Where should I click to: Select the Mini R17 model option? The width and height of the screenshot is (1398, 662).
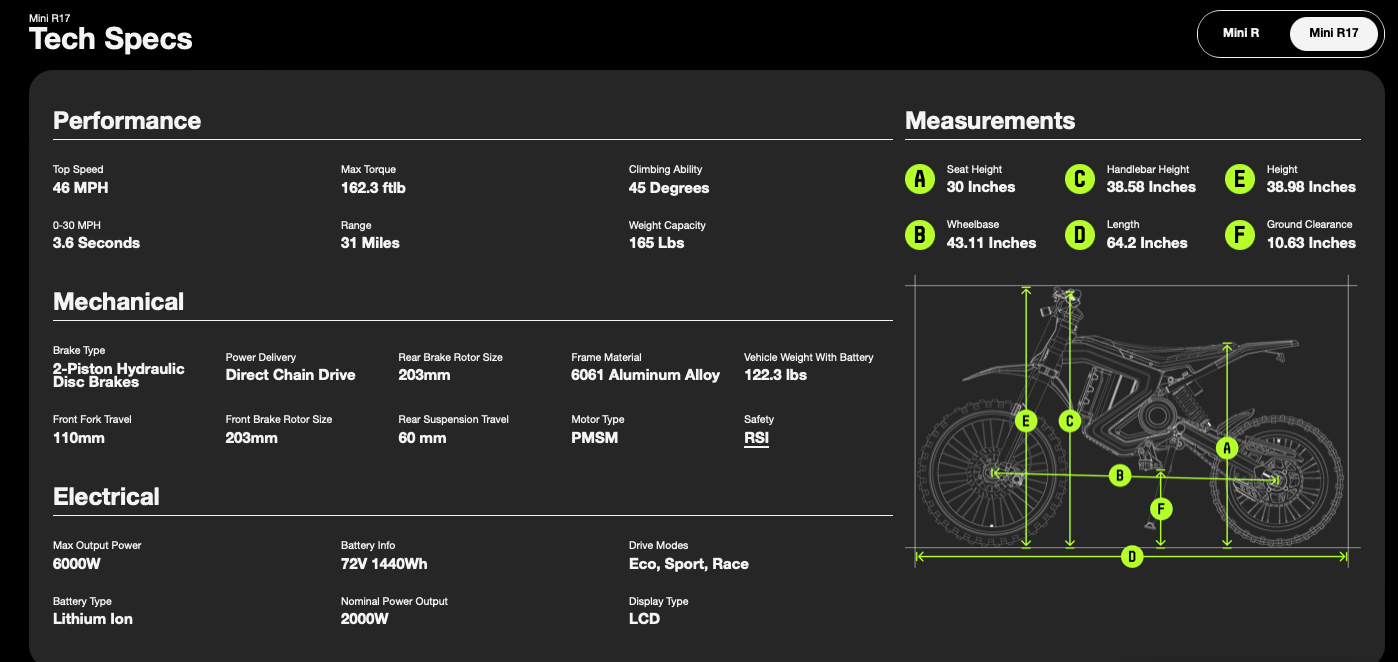[1333, 33]
